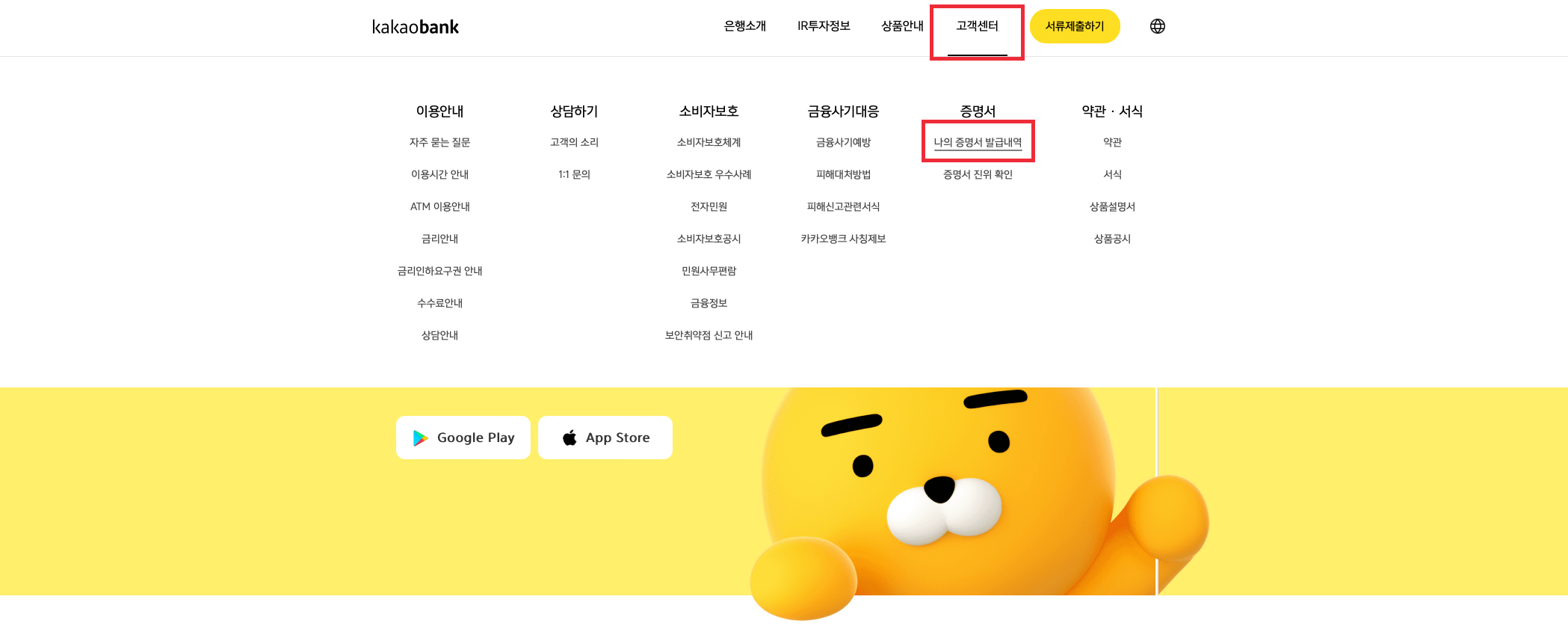Open the 은행소개 menu
The height and width of the screenshot is (641, 1568).
pyautogui.click(x=745, y=26)
